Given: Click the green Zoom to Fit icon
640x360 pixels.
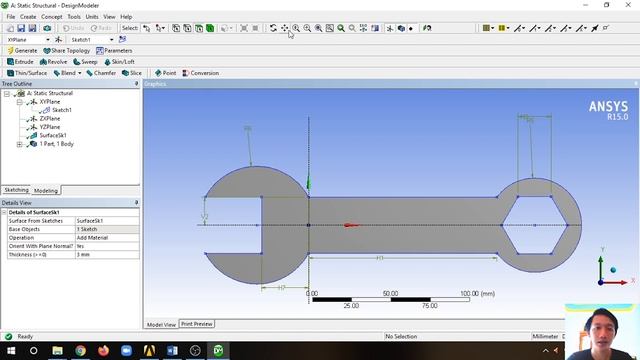Looking at the screenshot, I should click(341, 28).
